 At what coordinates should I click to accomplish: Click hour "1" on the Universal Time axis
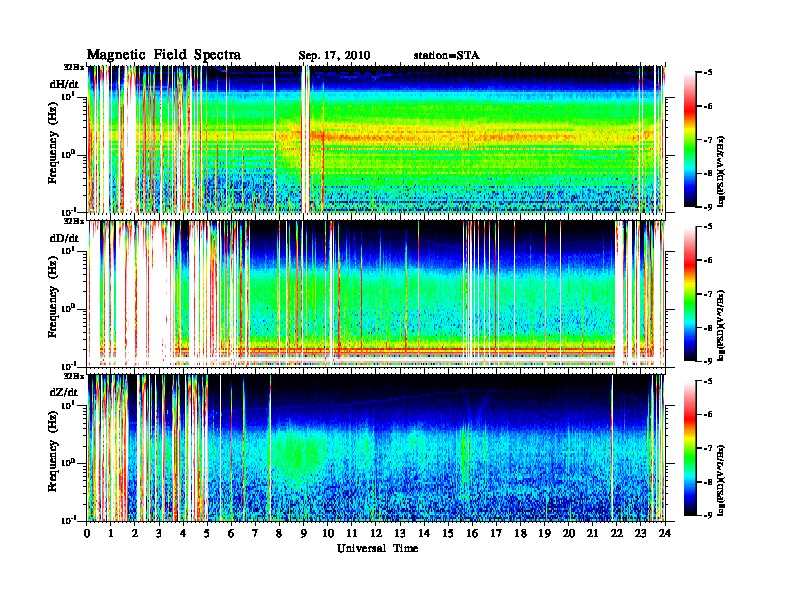coord(111,533)
